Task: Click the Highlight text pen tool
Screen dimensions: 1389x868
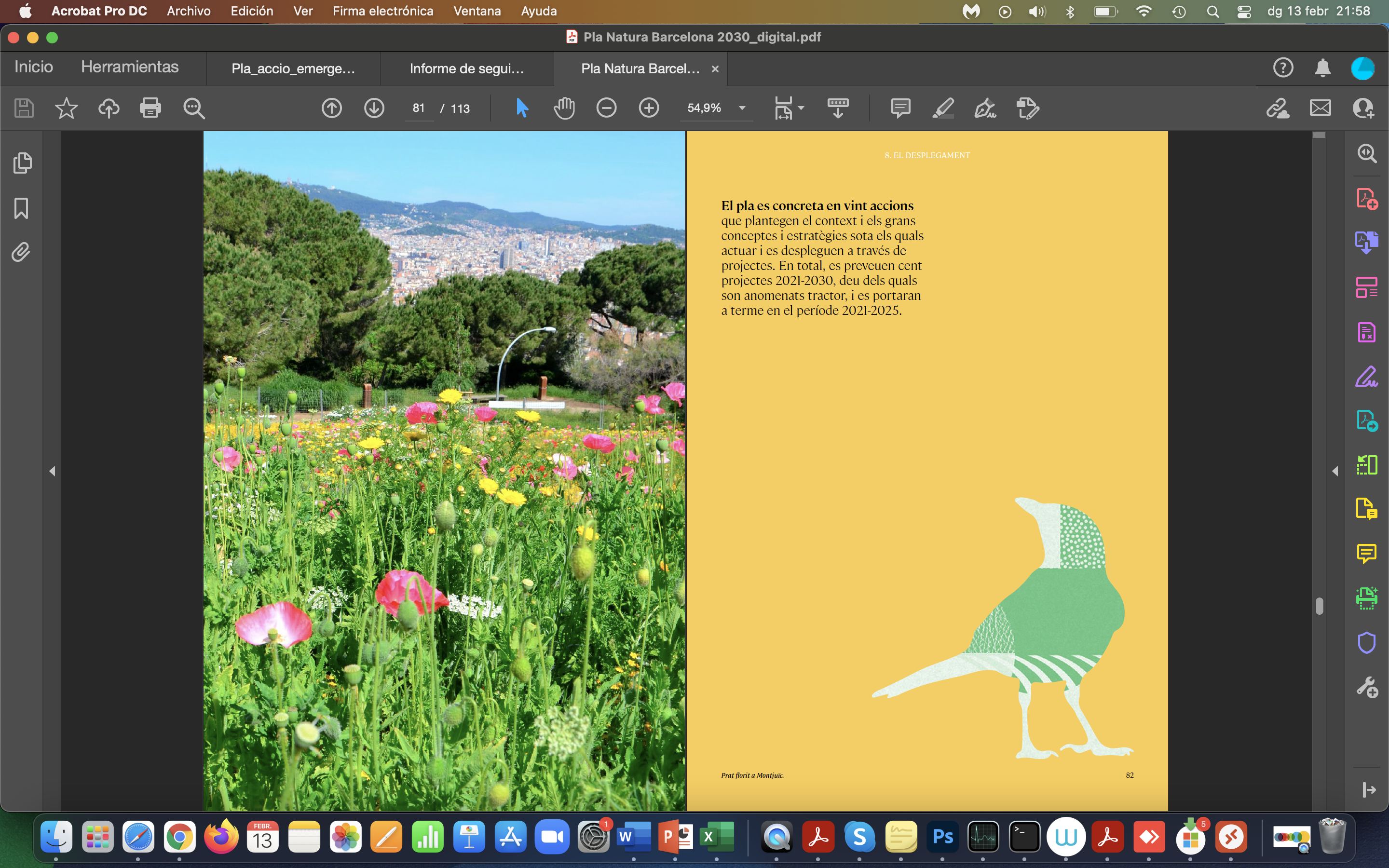Action: [x=942, y=108]
